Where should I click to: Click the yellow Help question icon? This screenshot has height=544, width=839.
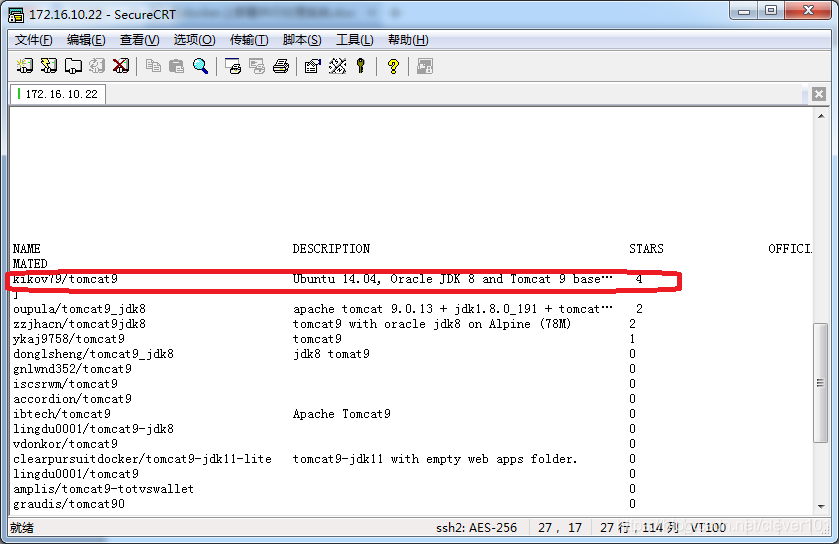point(393,66)
